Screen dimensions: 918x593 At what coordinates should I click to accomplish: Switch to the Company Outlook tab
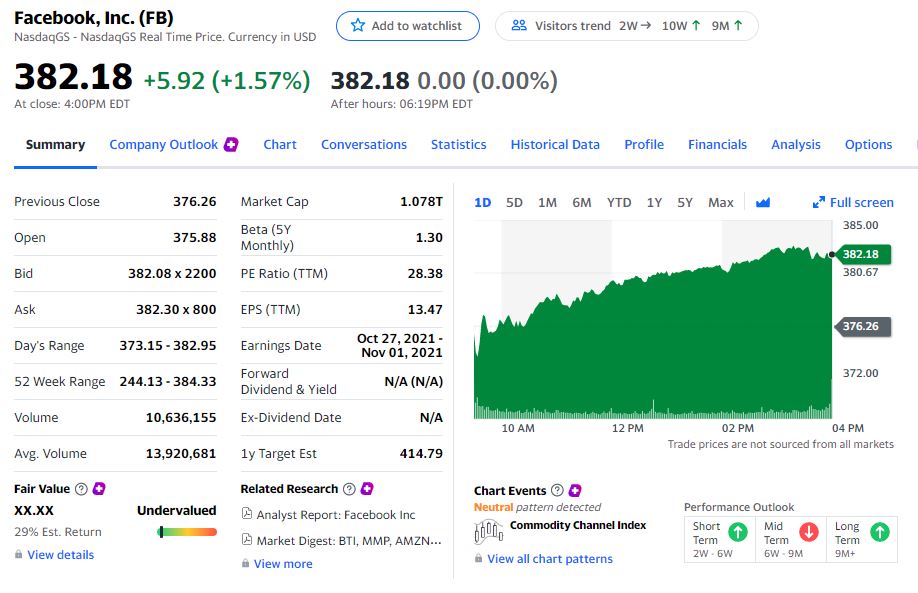coord(163,145)
